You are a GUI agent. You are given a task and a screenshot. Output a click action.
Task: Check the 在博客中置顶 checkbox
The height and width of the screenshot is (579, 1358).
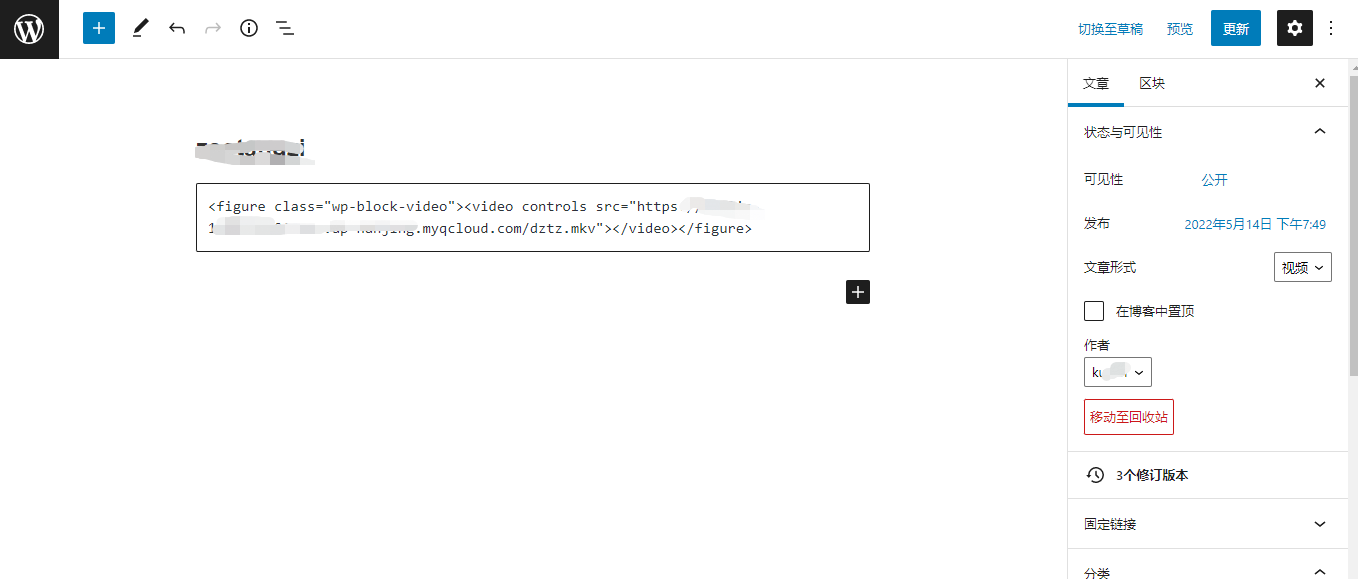[x=1094, y=311]
